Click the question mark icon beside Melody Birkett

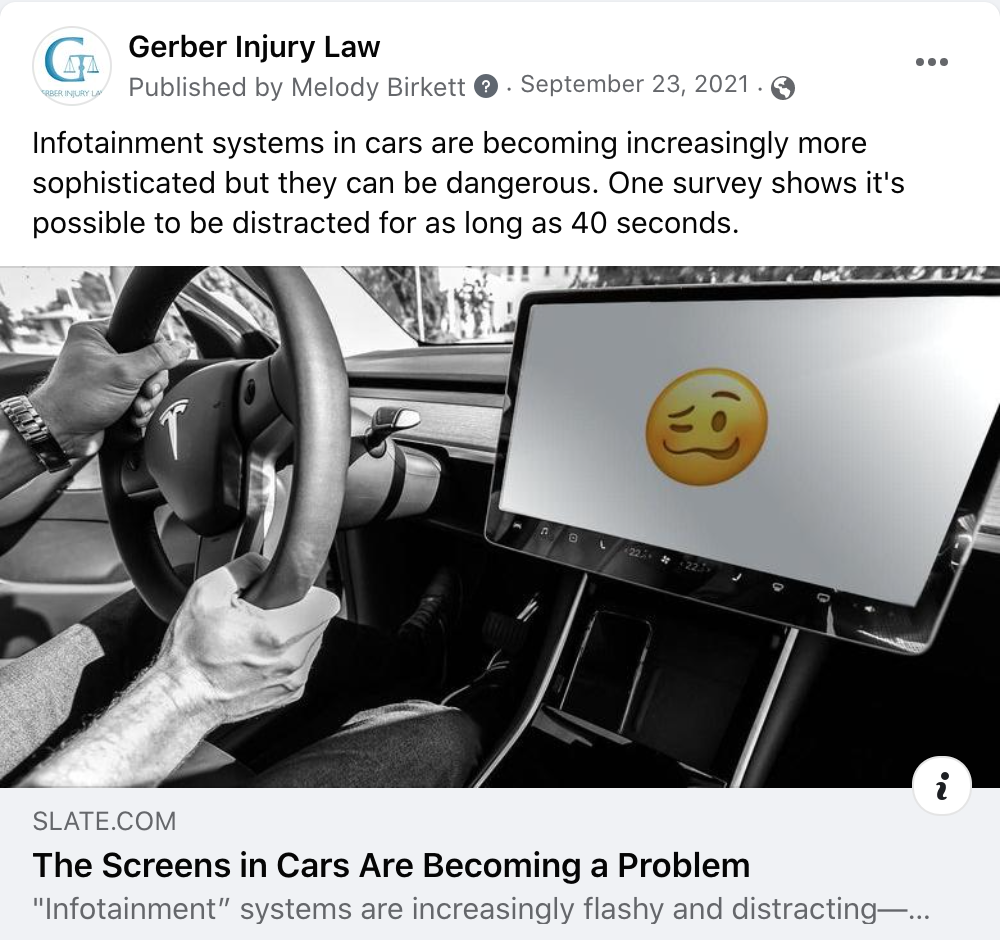click(x=486, y=86)
